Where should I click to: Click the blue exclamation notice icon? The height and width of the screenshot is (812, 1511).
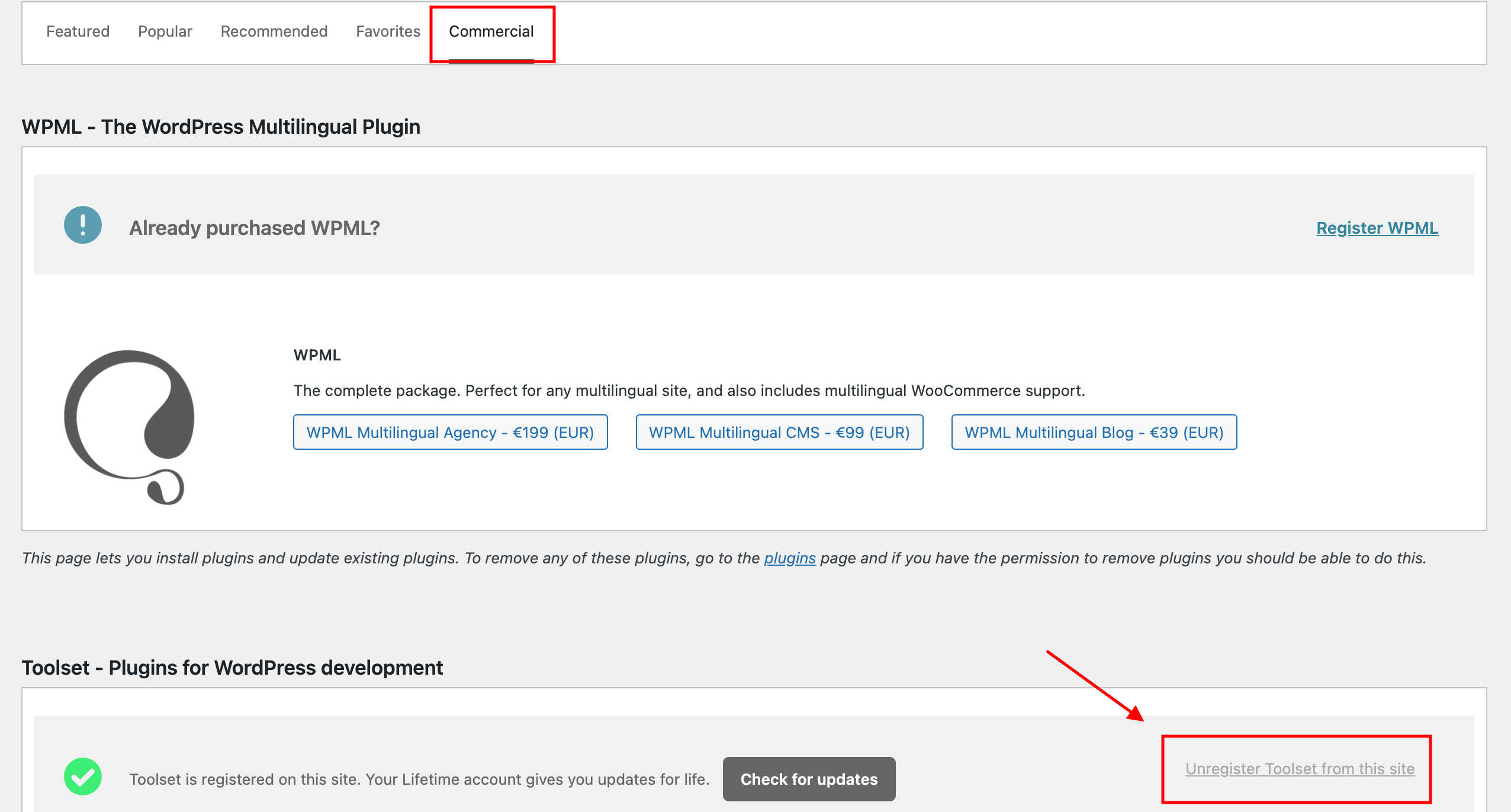(x=83, y=225)
